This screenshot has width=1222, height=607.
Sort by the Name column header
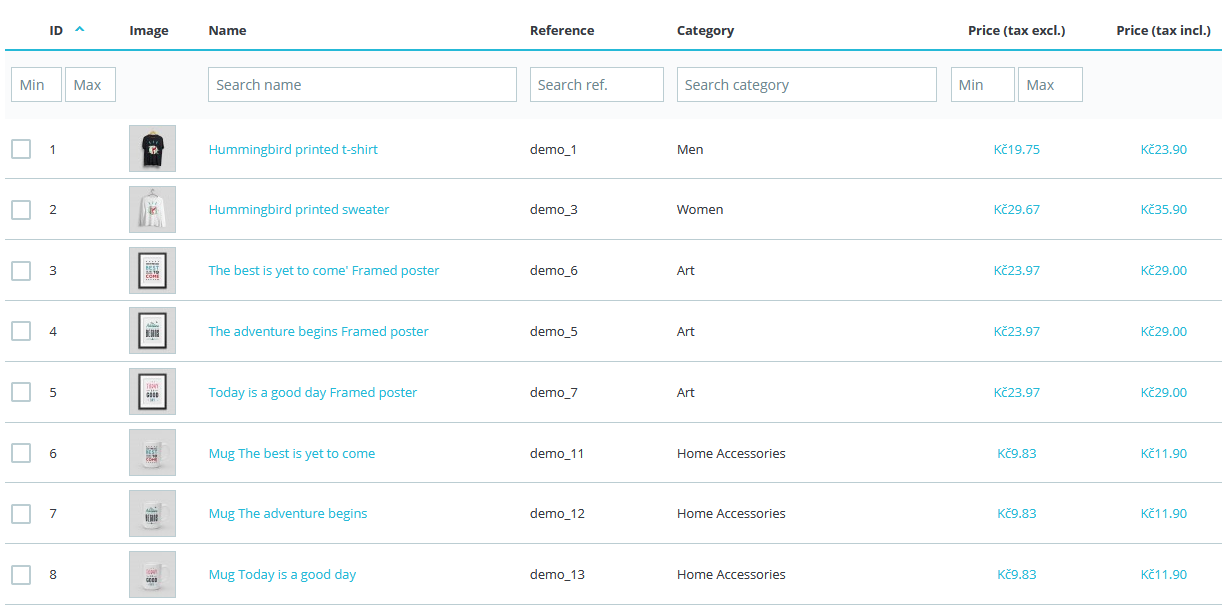[227, 30]
